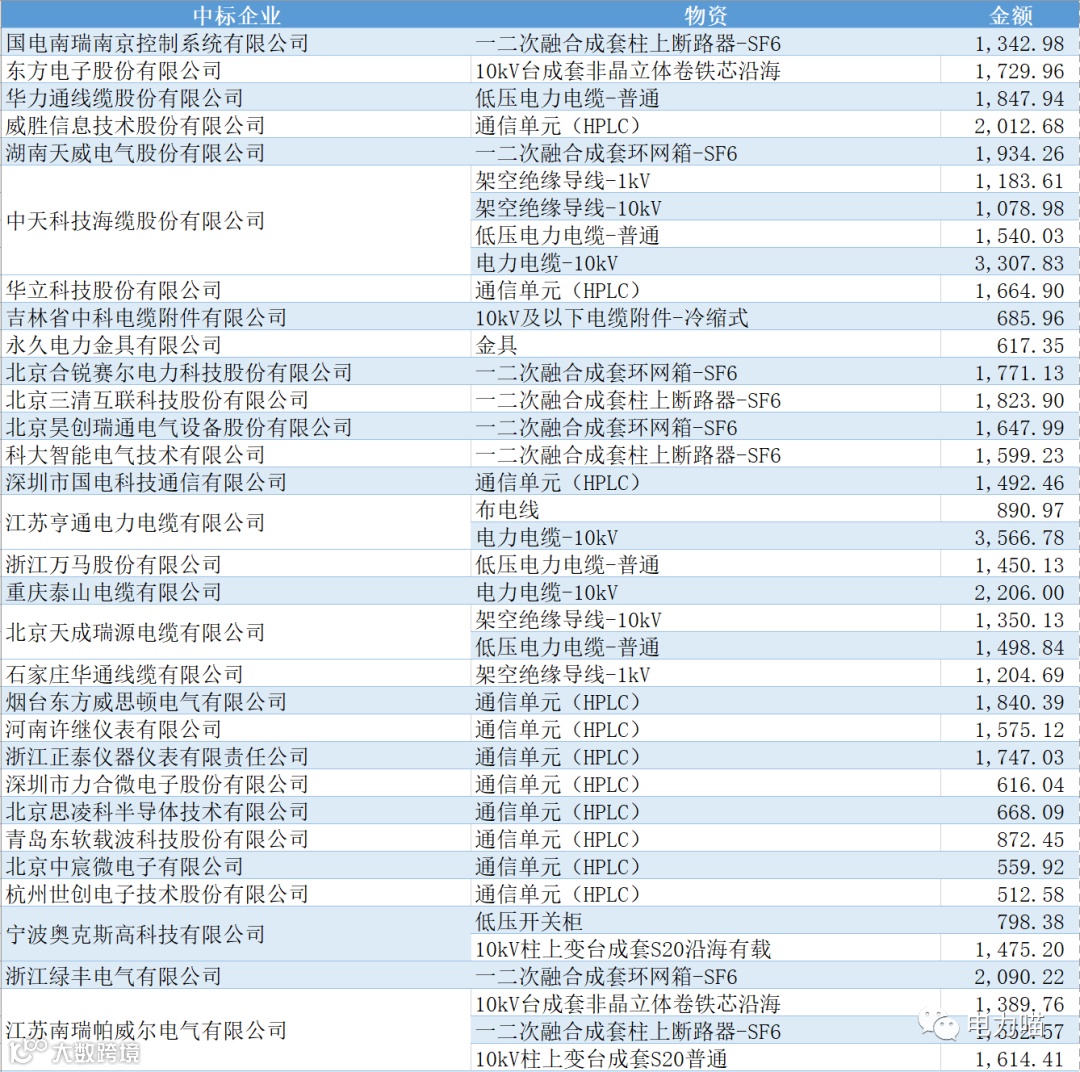This screenshot has height=1072, width=1080.
Task: Click the 物资 column header
Action: point(705,14)
